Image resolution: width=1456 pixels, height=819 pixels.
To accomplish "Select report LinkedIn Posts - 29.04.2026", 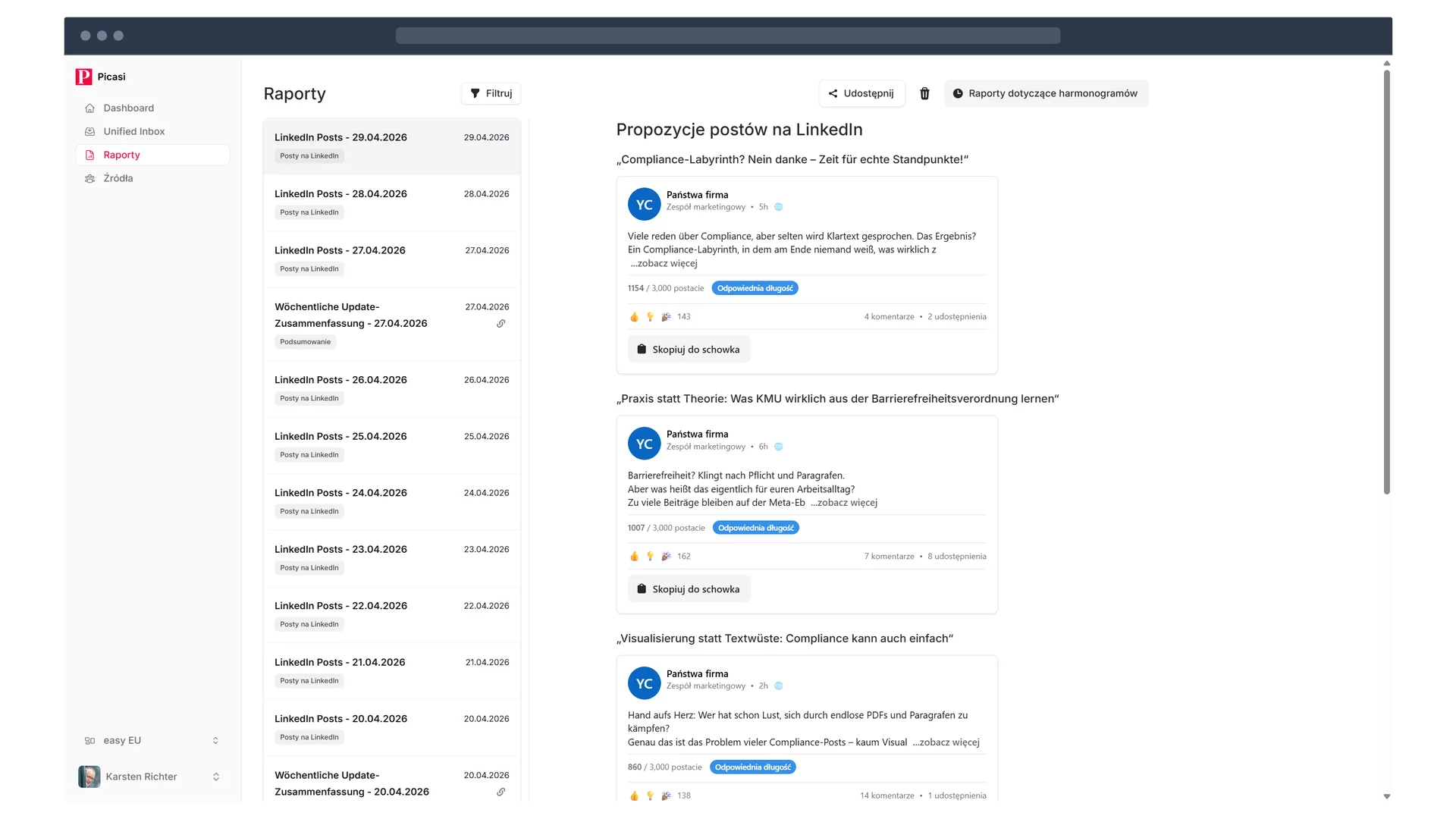I will [x=392, y=146].
